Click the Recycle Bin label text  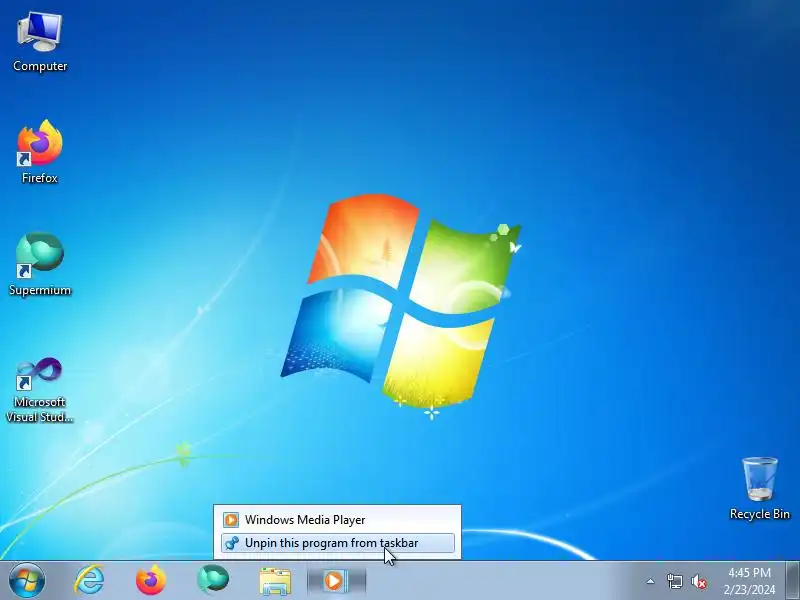tap(760, 514)
